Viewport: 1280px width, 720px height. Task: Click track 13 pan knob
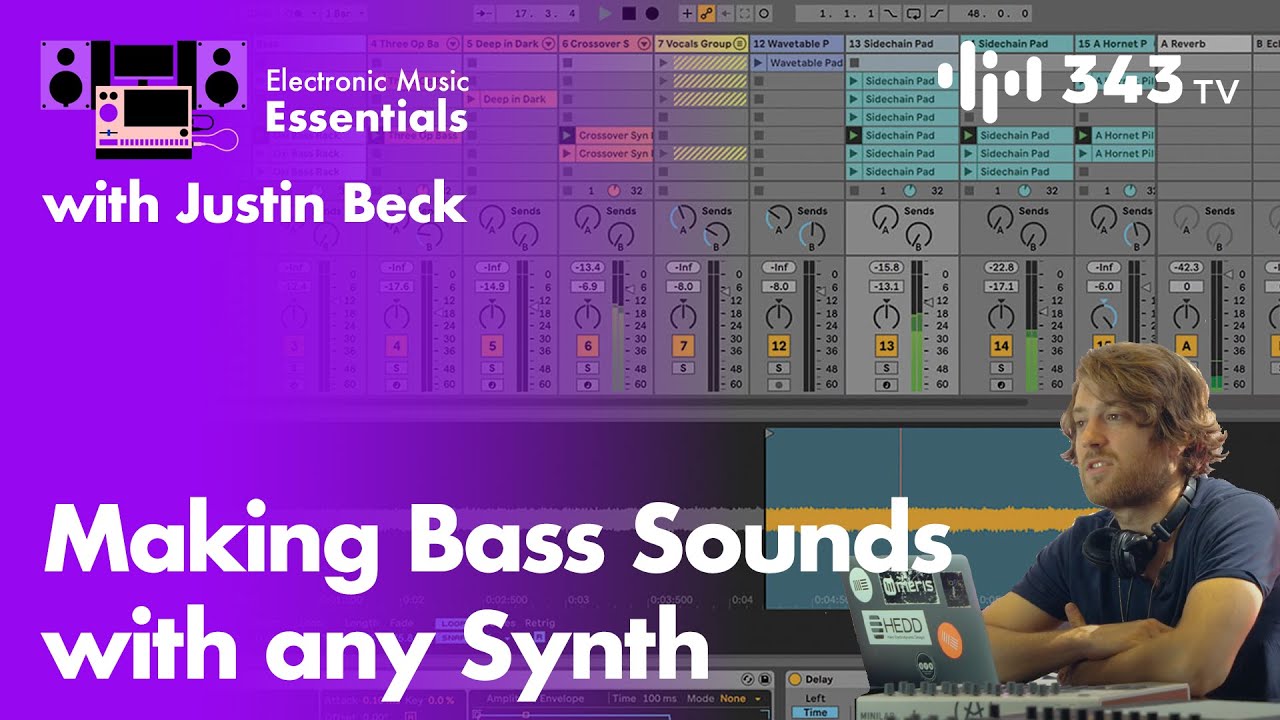pyautogui.click(x=885, y=317)
